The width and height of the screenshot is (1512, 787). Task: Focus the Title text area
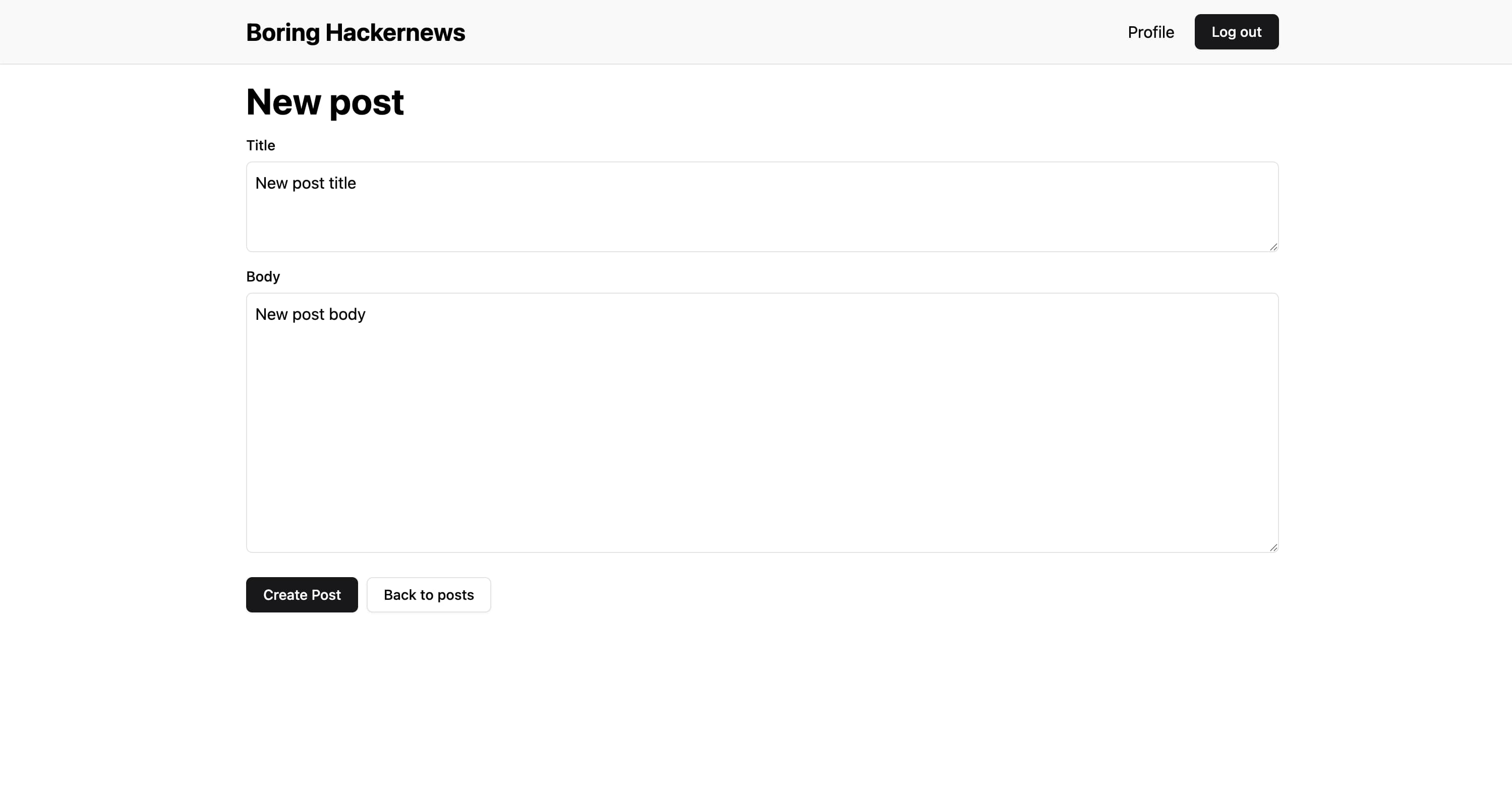click(x=762, y=207)
